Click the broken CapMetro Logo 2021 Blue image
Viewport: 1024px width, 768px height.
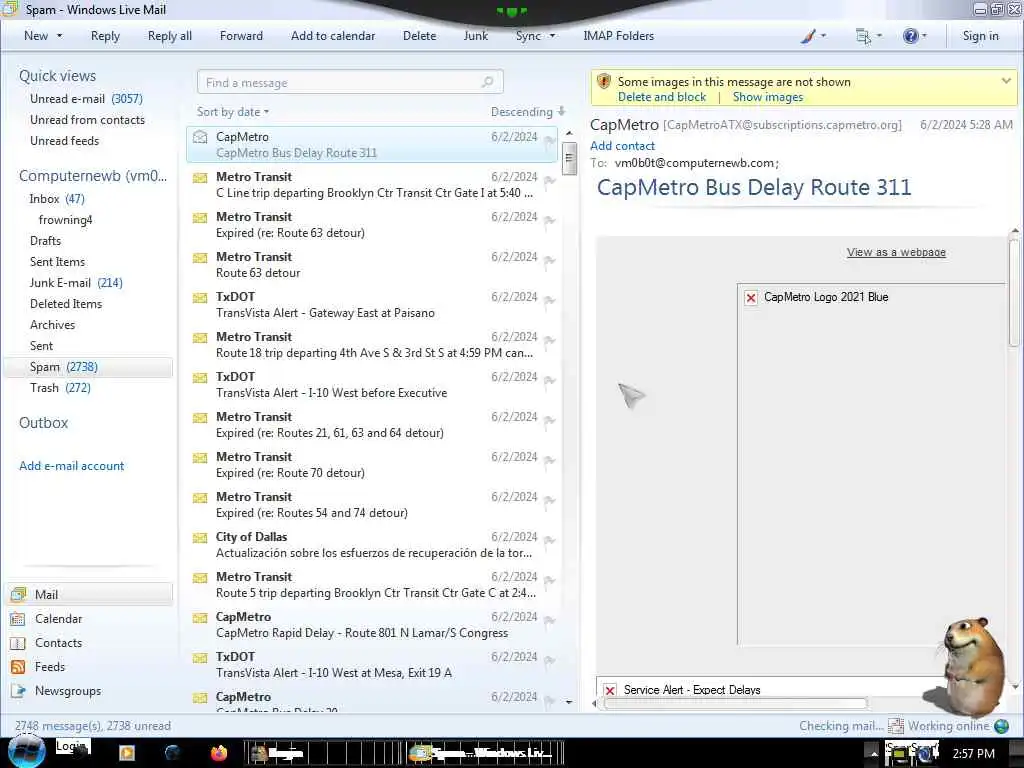click(751, 298)
